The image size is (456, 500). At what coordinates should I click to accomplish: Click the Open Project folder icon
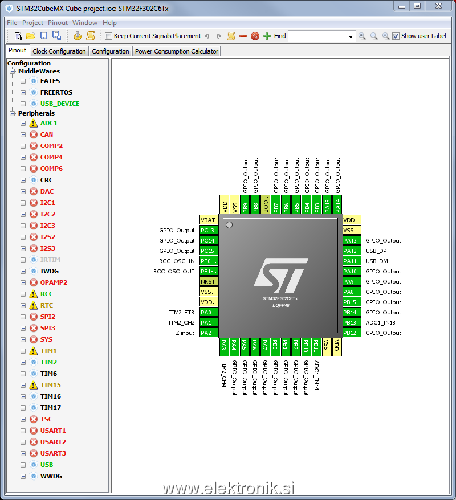click(x=30, y=36)
